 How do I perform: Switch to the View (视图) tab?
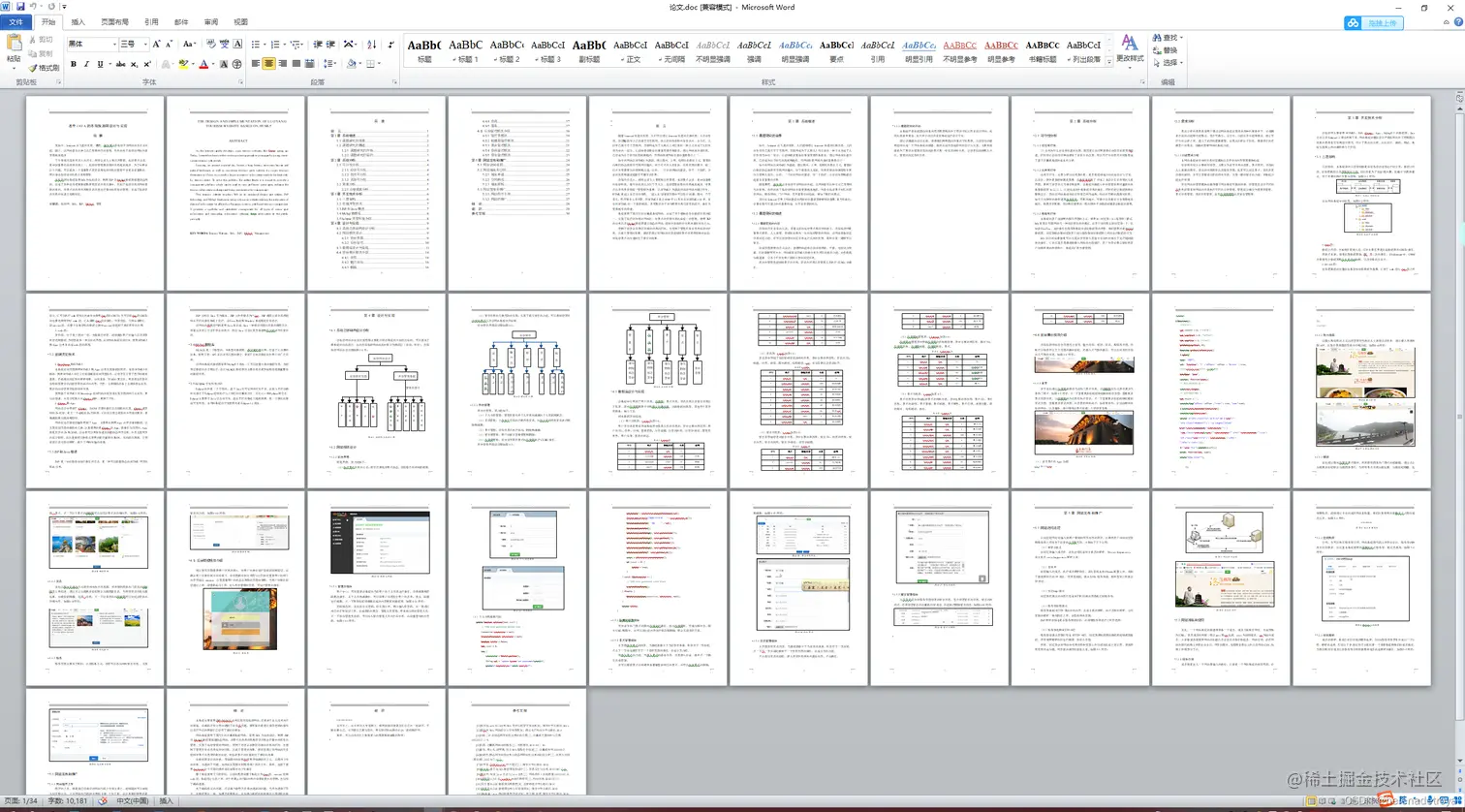point(240,21)
